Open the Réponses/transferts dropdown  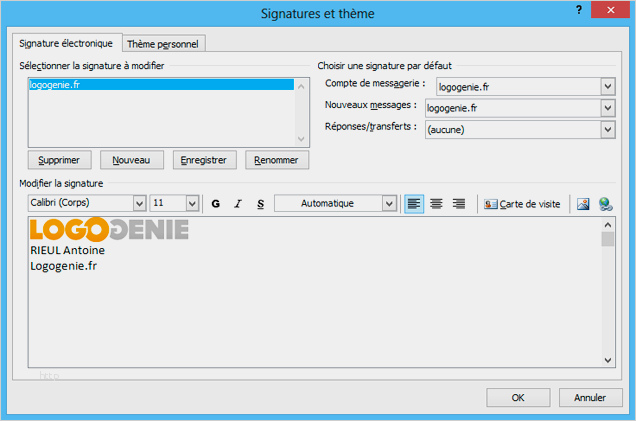tap(608, 130)
